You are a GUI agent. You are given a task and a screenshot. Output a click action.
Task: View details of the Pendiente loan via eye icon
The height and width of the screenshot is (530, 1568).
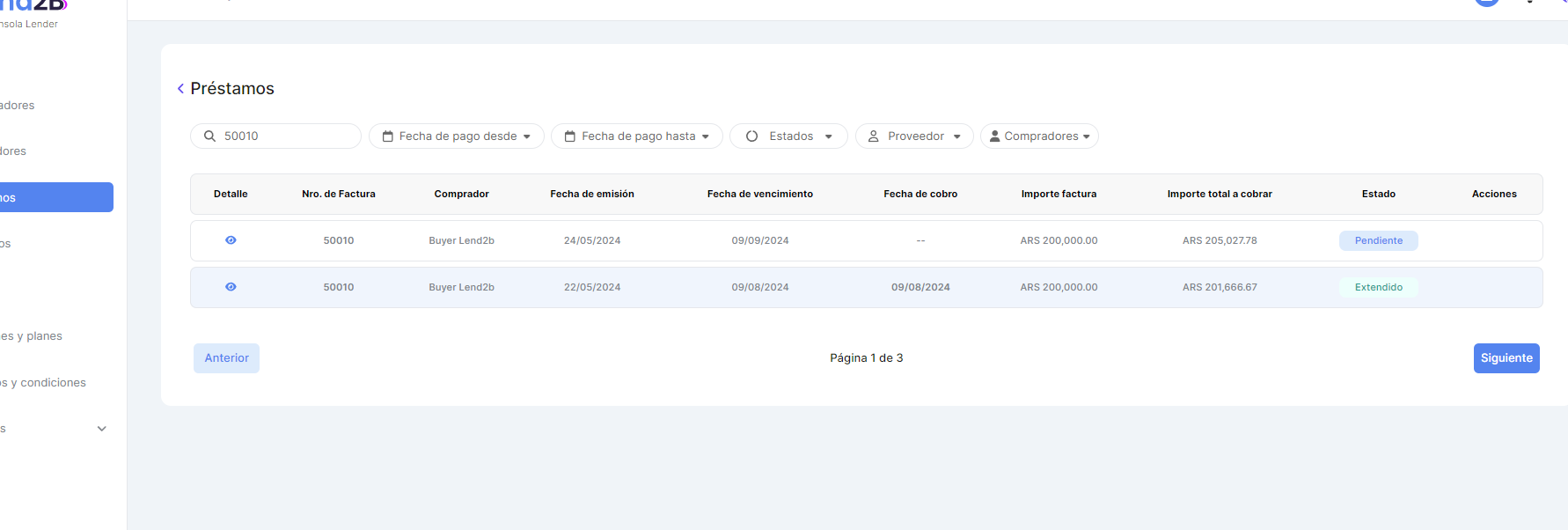pos(231,240)
